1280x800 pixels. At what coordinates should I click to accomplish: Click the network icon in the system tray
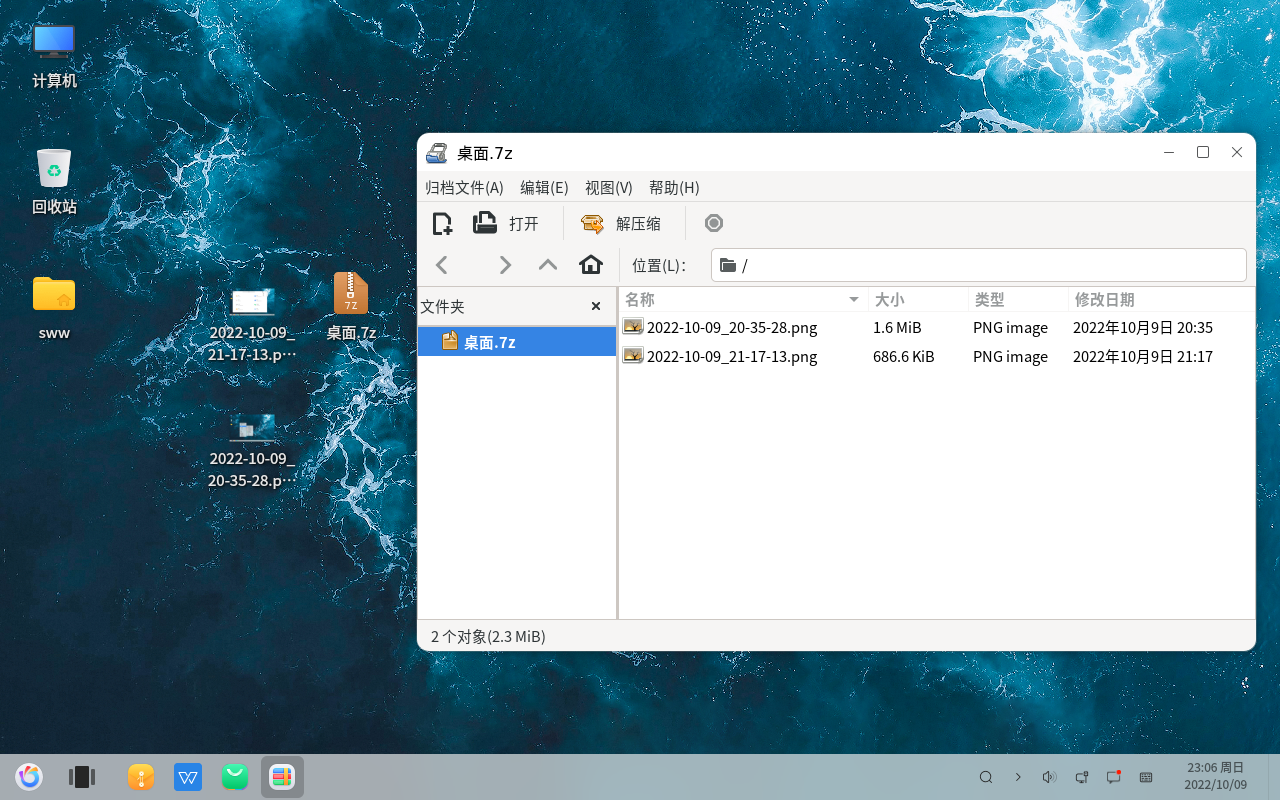tap(1081, 777)
